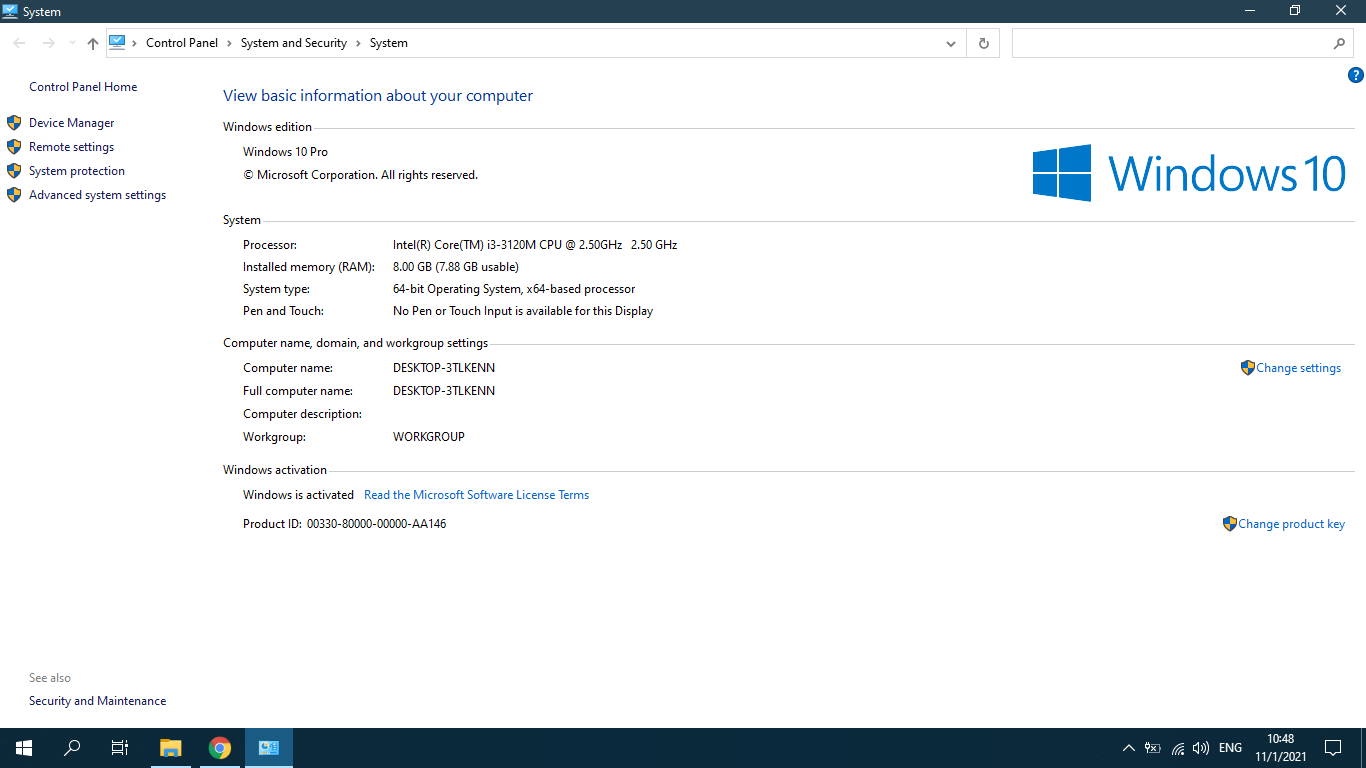Click the No Pen or Touch Input text
This screenshot has width=1366, height=768.
(x=523, y=311)
